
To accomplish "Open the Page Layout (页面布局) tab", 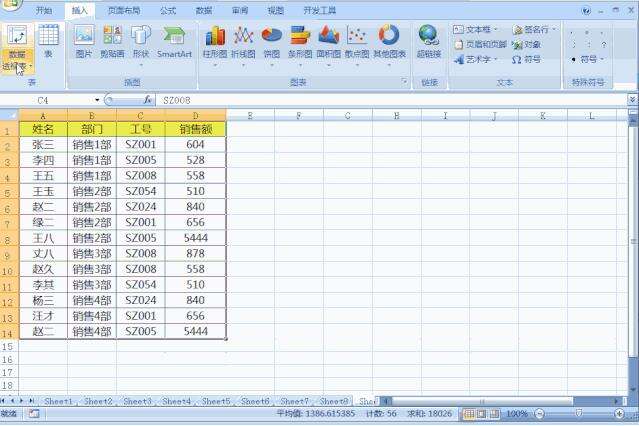I will point(124,11).
